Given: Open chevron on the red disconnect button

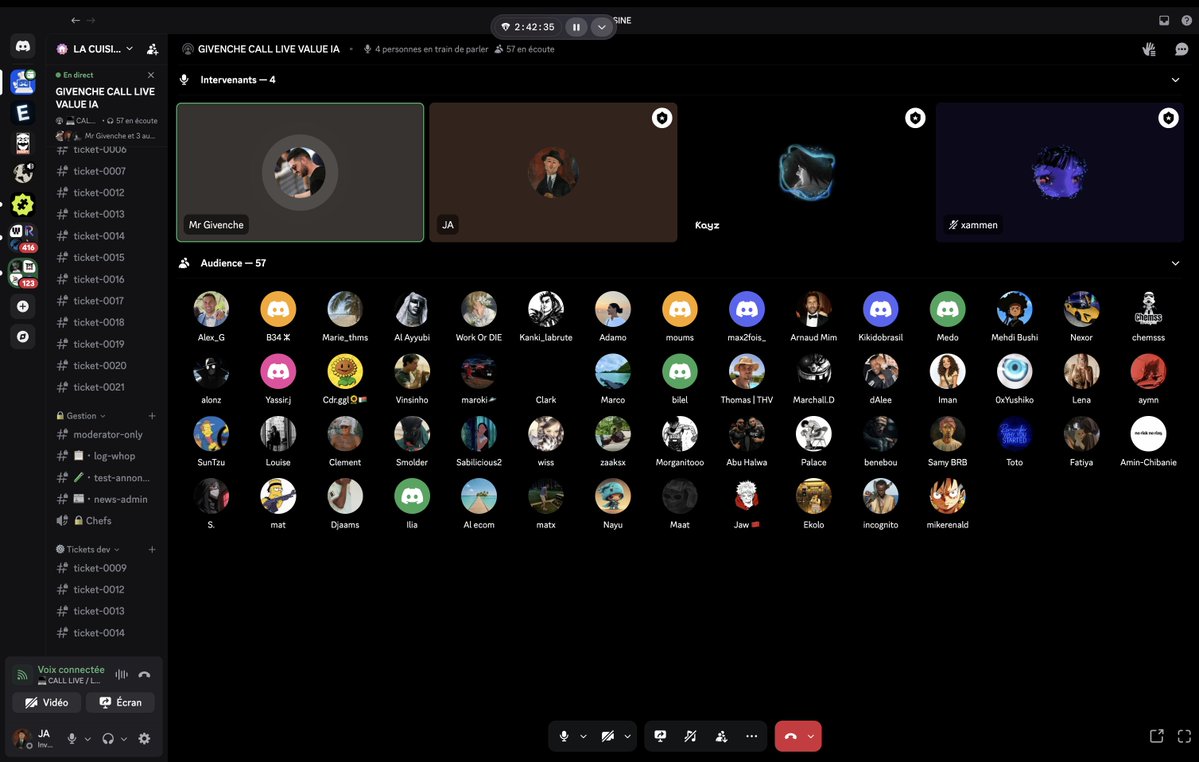Looking at the screenshot, I should point(811,736).
